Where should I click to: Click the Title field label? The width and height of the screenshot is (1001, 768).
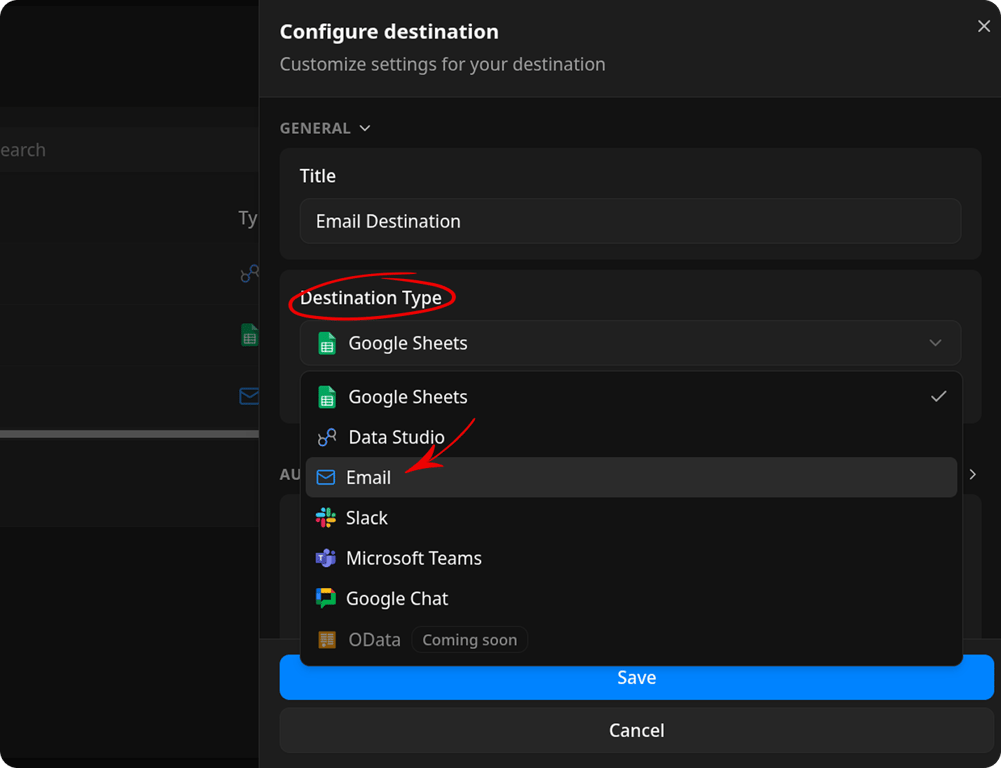318,176
